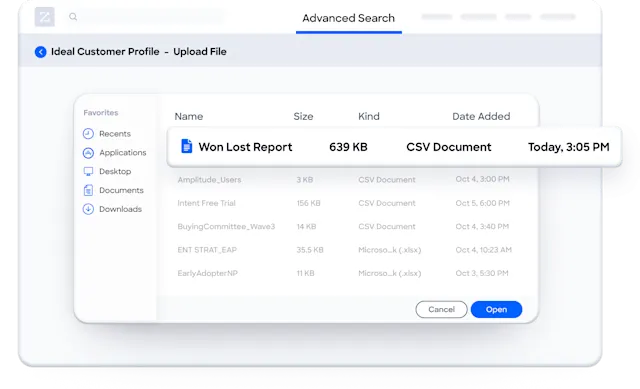Viewport: 640px width, 389px height.
Task: Select the Won Lost Report file name
Action: [x=245, y=147]
